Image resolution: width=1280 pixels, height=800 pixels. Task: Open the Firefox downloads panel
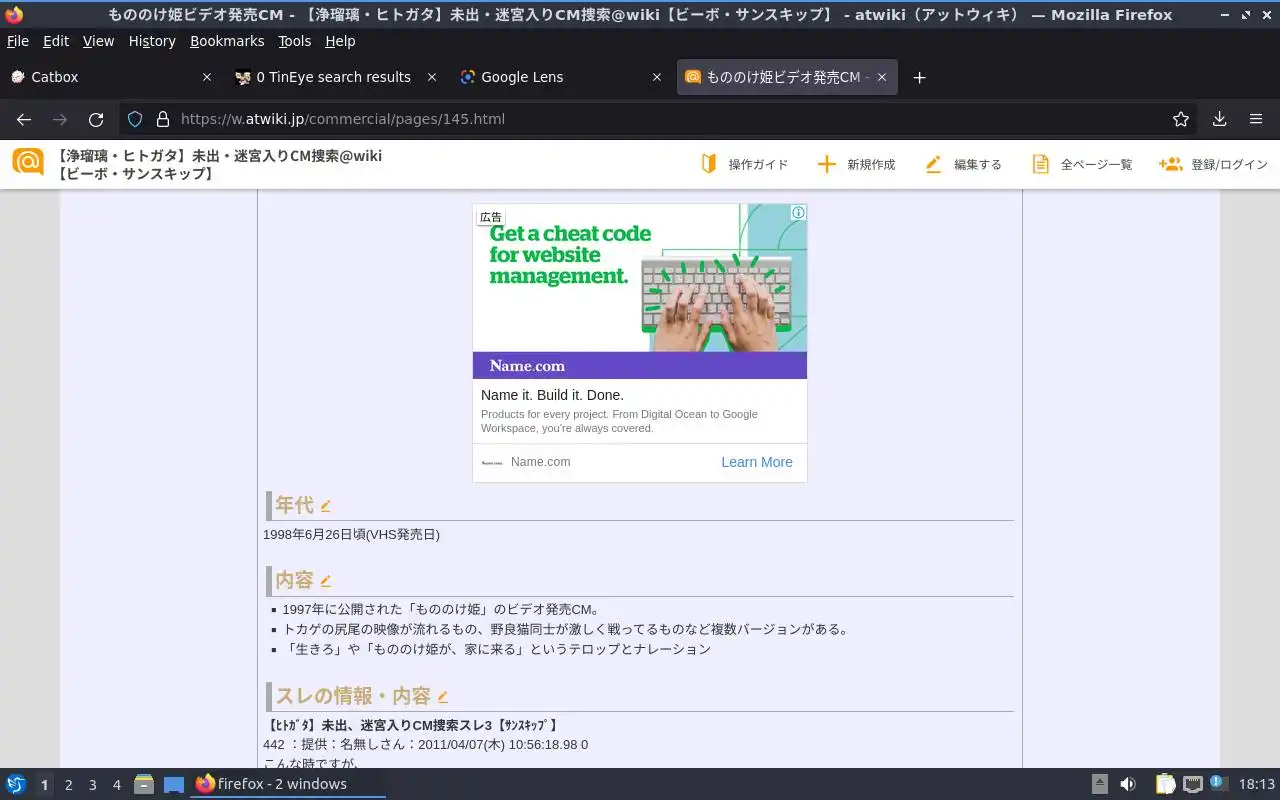coord(1220,119)
